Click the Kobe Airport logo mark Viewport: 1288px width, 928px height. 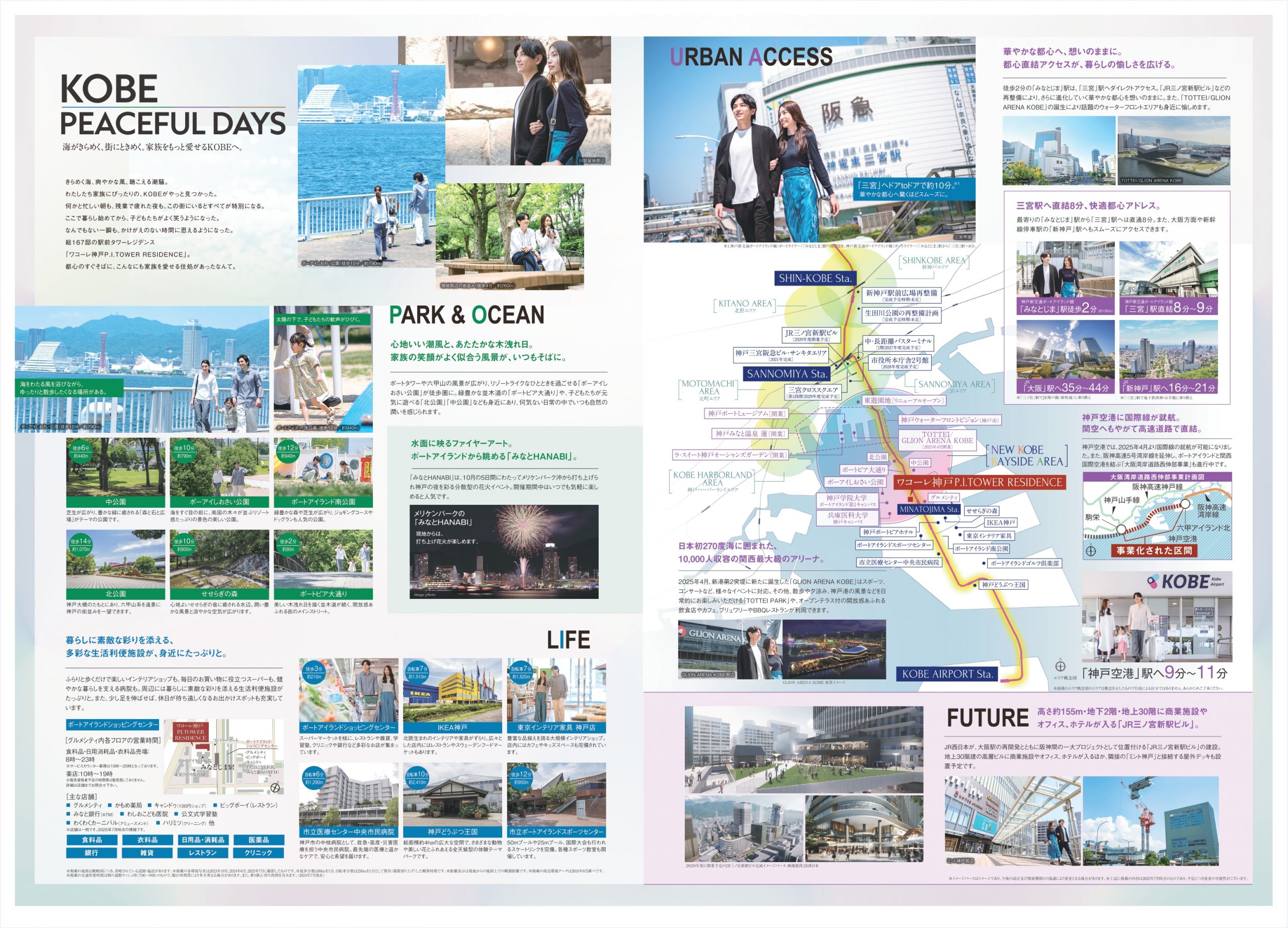(1153, 582)
